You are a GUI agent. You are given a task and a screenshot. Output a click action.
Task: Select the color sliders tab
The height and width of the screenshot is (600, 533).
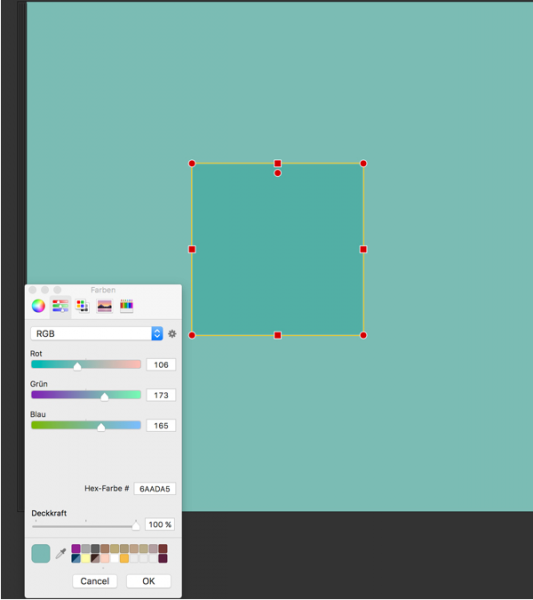(60, 306)
